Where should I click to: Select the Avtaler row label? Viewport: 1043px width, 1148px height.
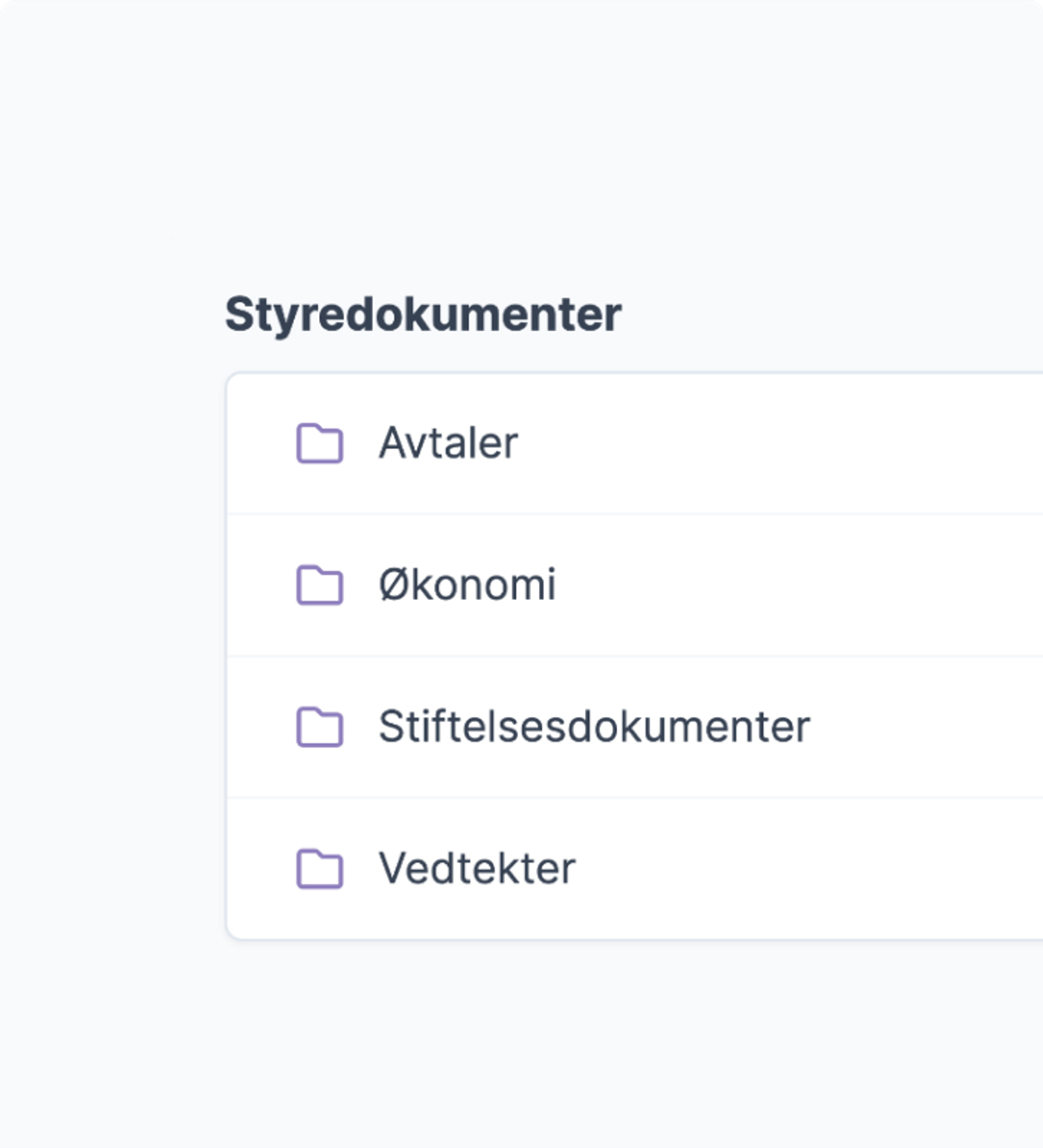point(448,443)
